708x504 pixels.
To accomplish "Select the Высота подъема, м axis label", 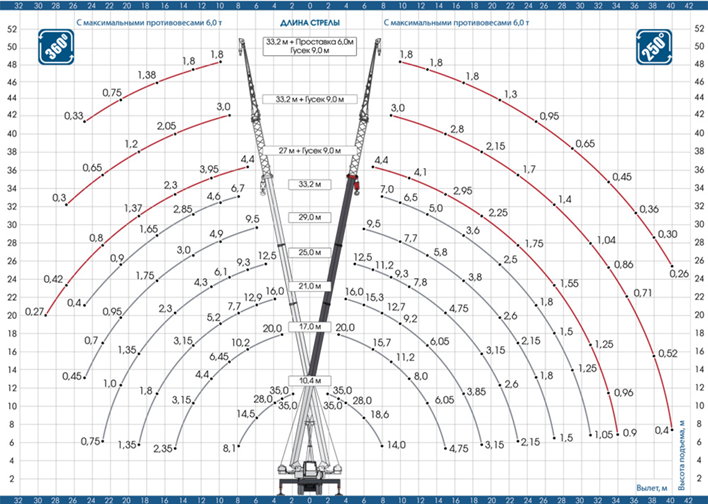I will (682, 456).
